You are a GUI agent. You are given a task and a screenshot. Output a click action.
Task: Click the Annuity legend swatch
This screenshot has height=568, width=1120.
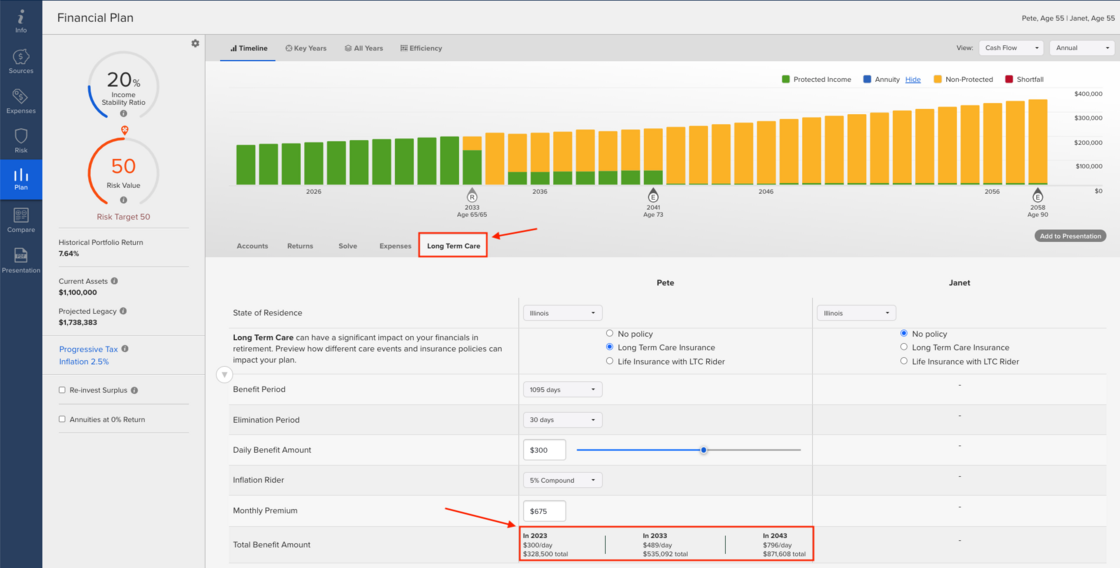867,79
